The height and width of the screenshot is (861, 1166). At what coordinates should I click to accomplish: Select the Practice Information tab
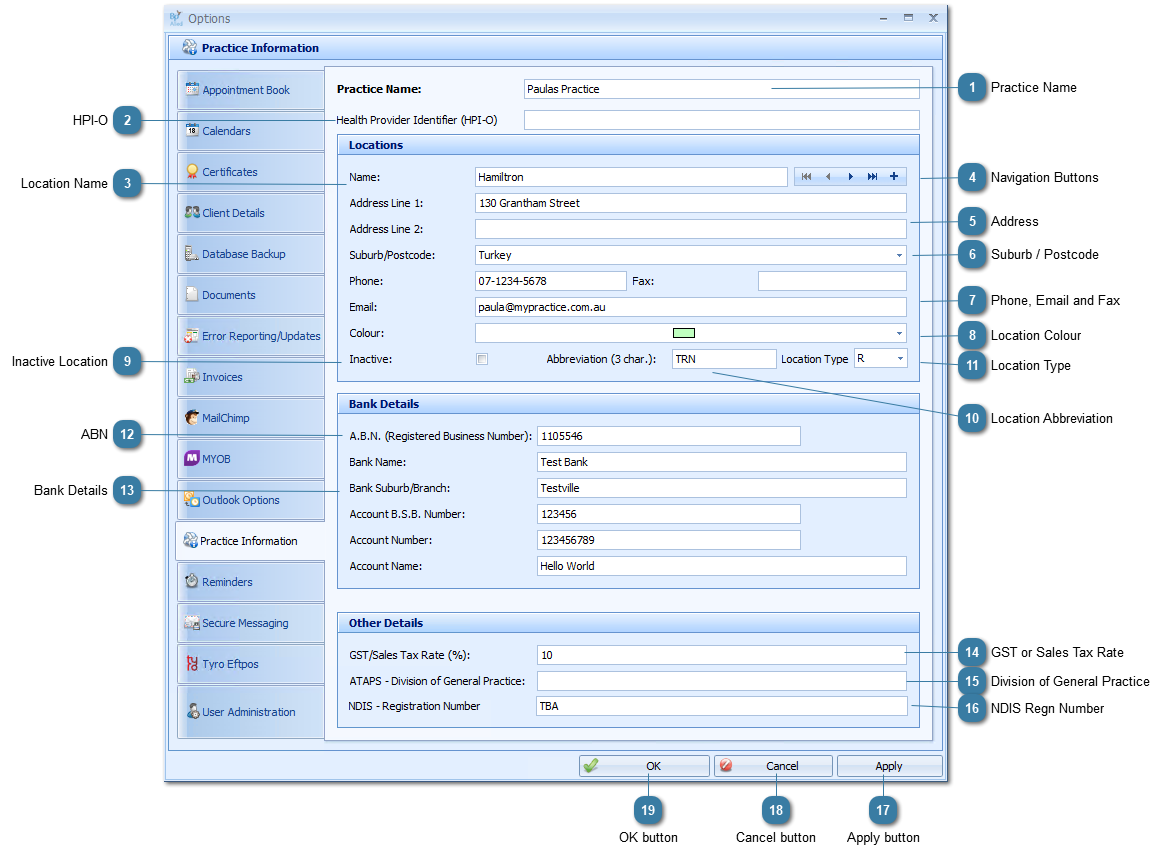click(250, 541)
